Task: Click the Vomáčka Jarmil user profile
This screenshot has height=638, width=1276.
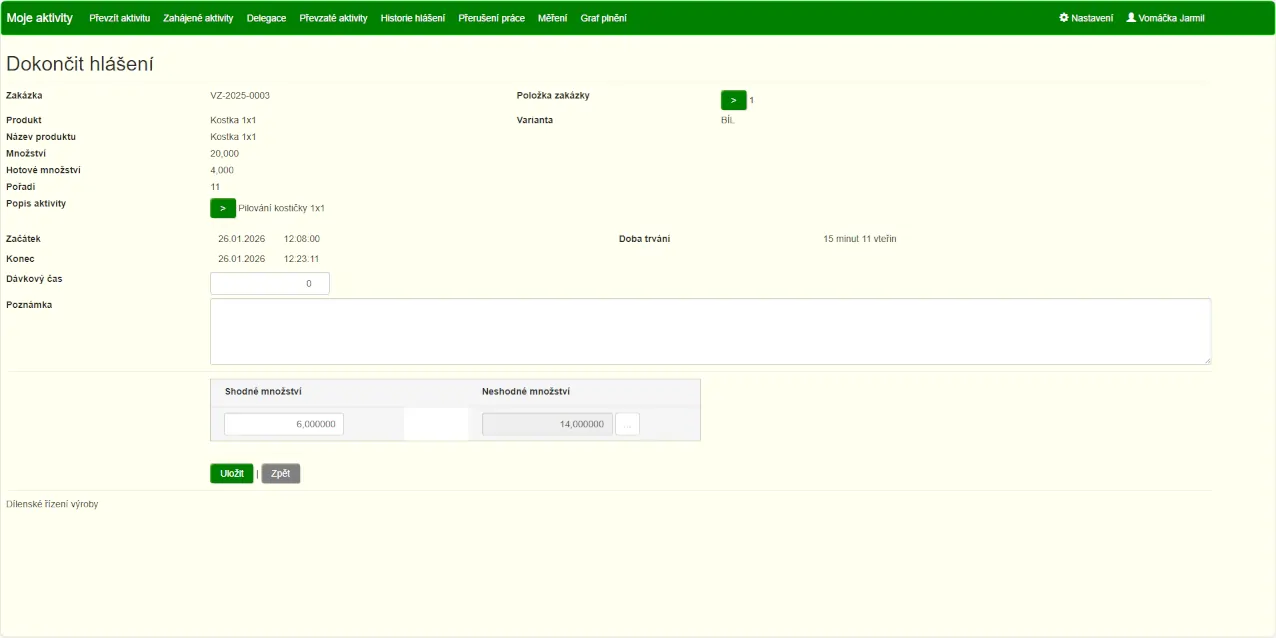Action: (x=1165, y=18)
